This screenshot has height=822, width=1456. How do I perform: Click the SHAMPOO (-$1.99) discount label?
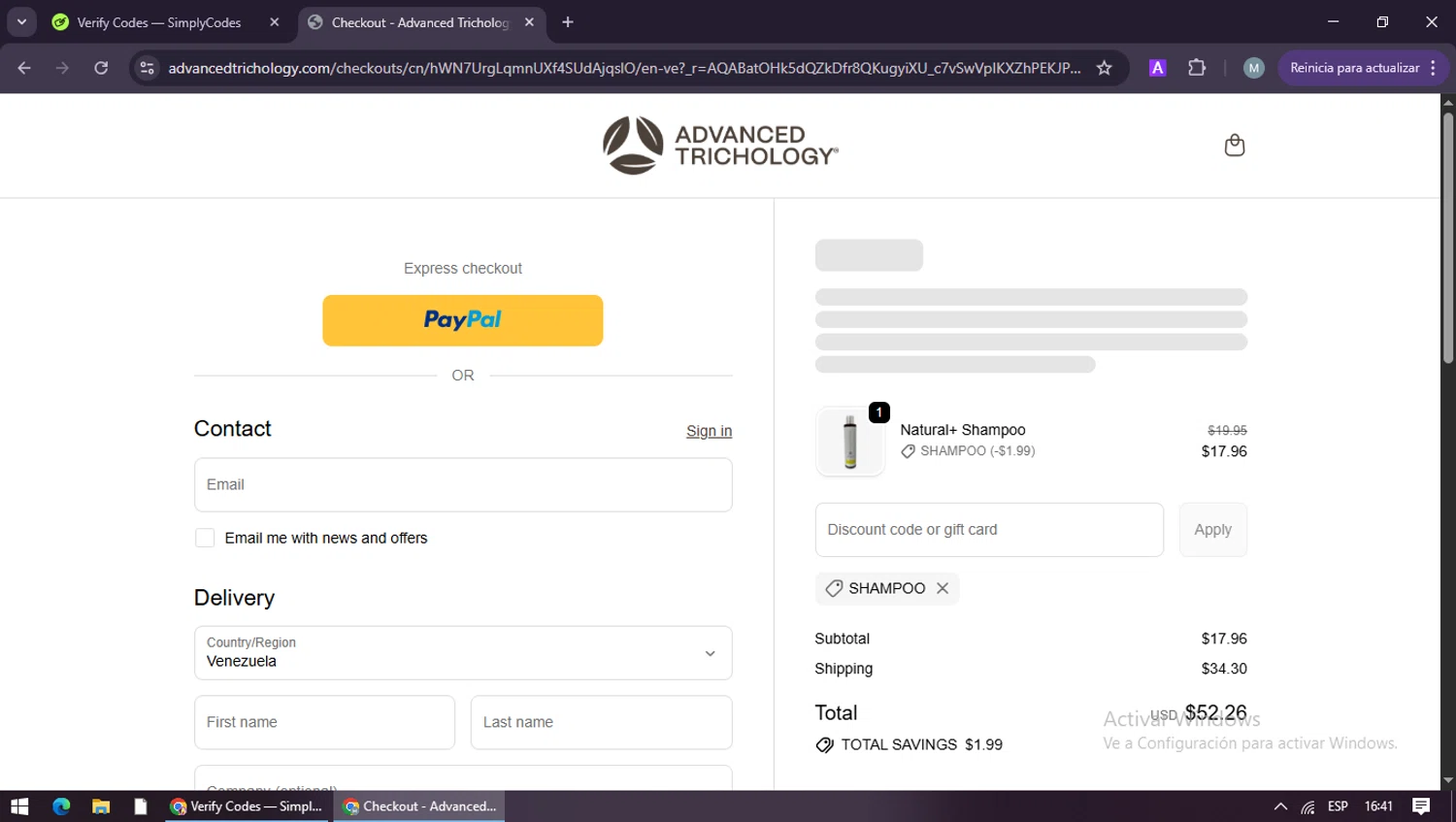pos(968,451)
